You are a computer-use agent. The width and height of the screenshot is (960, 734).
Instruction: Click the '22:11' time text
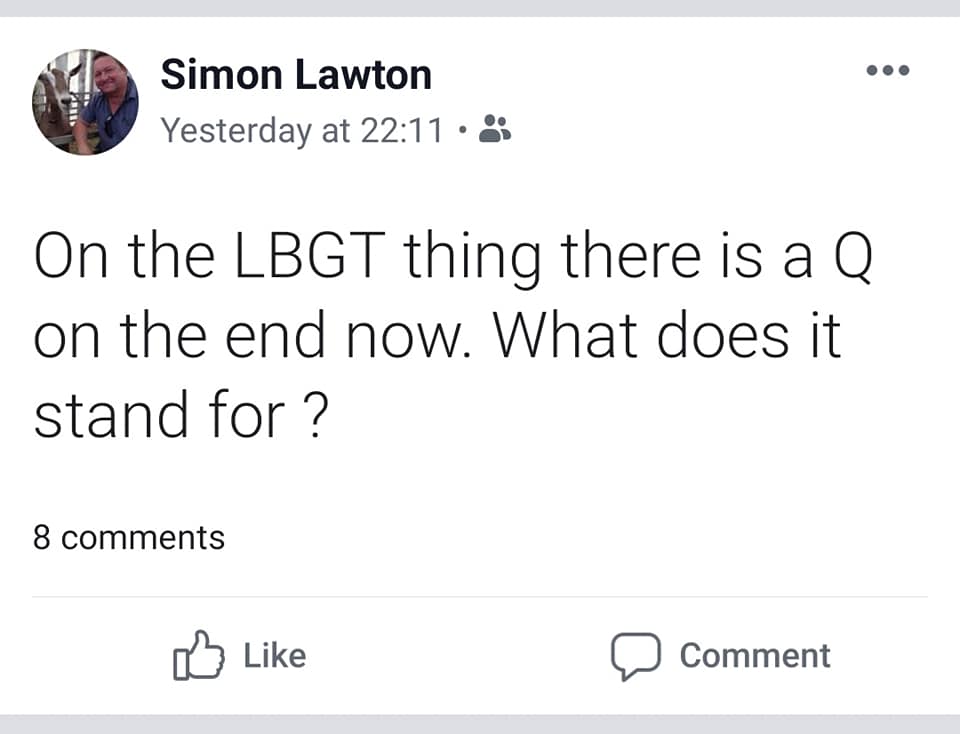point(402,130)
